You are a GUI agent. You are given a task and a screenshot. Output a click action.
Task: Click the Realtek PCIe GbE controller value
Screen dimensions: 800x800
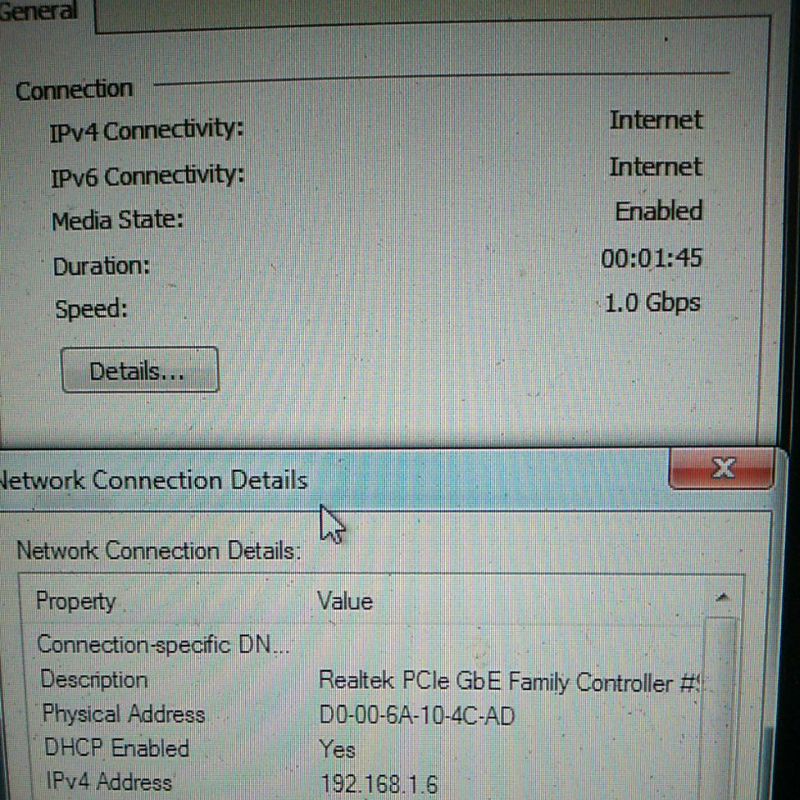(x=510, y=682)
